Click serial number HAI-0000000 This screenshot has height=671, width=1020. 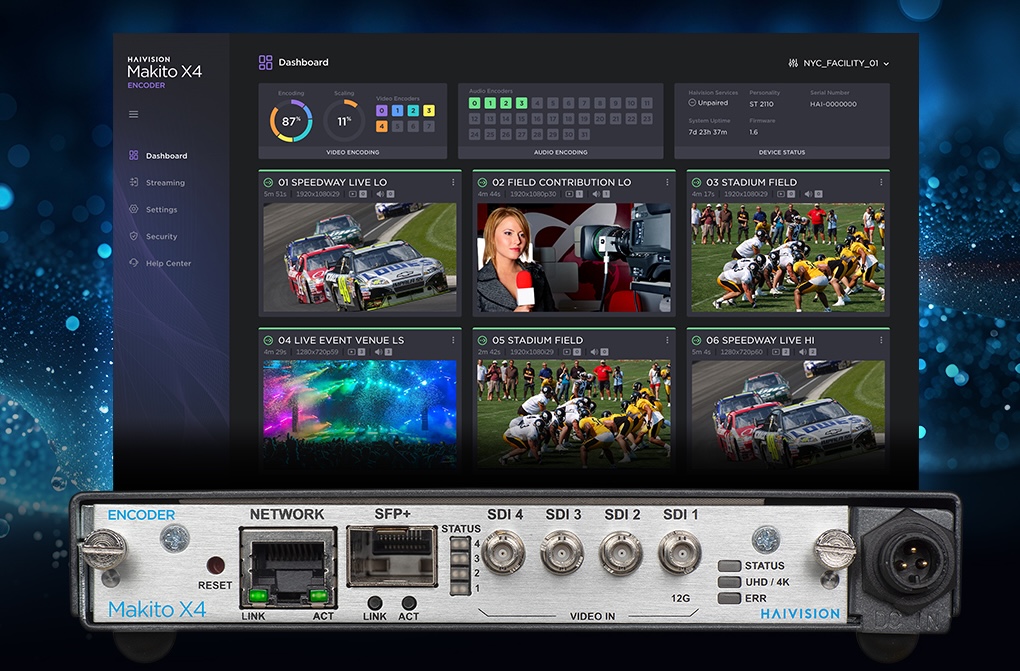click(x=833, y=104)
